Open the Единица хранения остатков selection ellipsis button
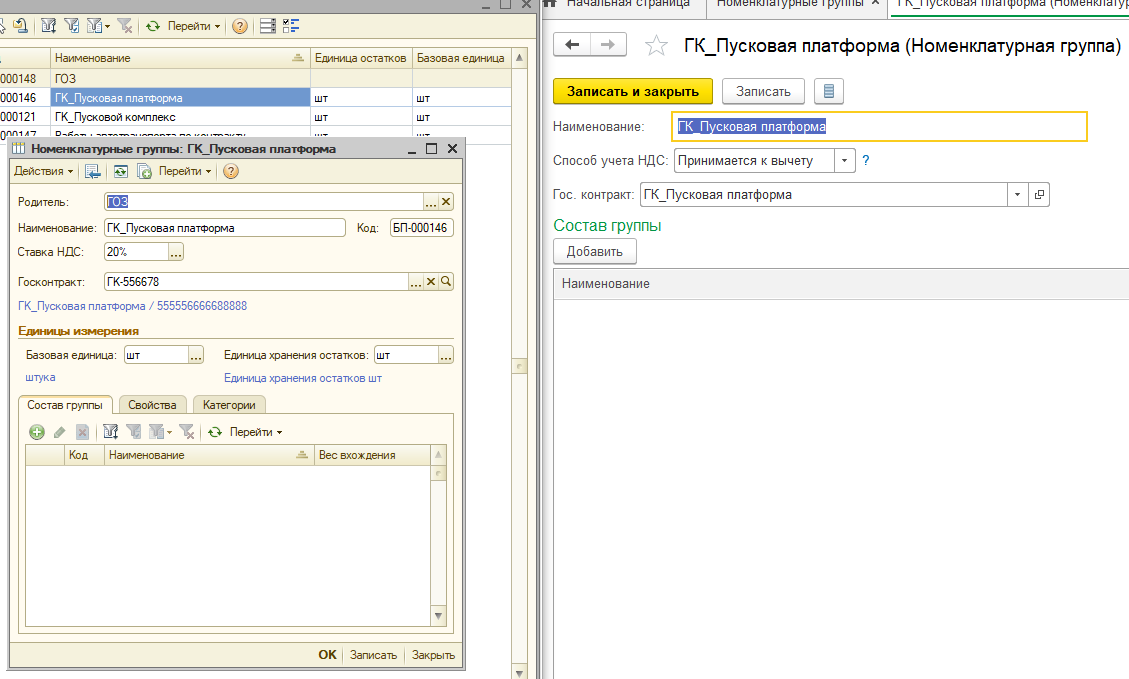The image size is (1129, 679). (446, 356)
